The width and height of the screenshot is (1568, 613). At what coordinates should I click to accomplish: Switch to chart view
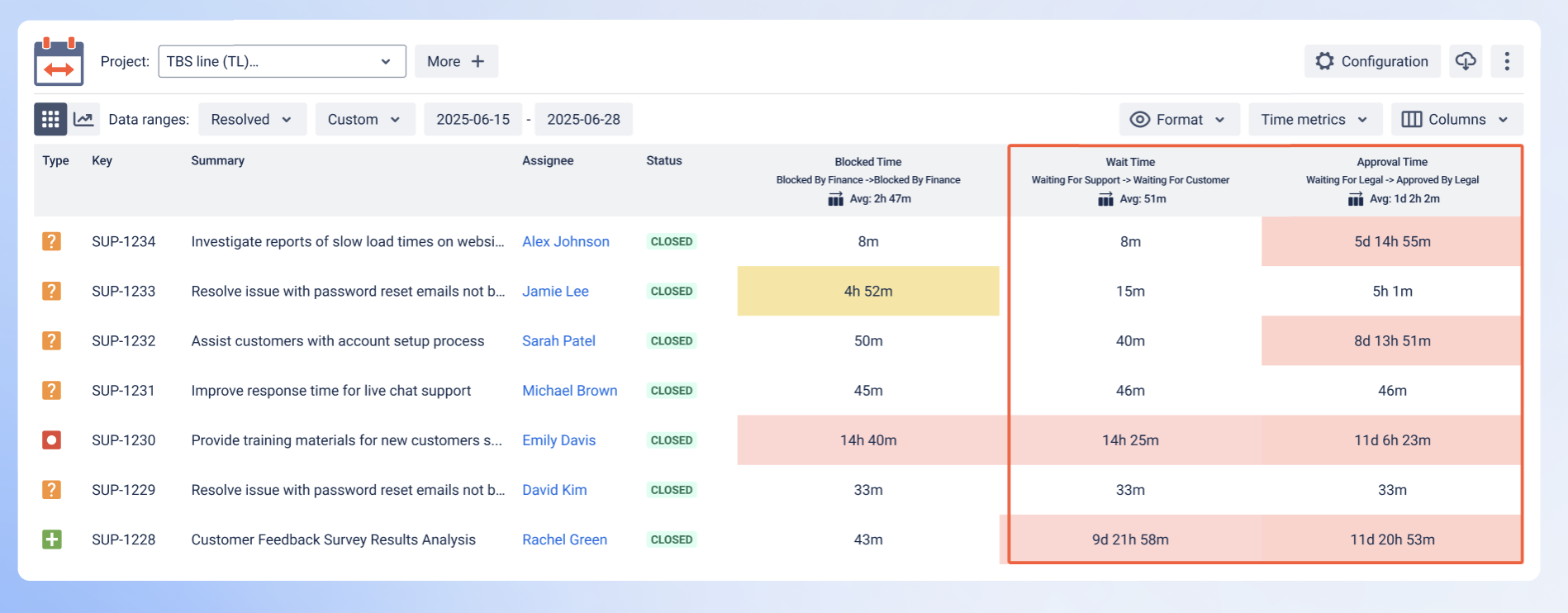83,119
